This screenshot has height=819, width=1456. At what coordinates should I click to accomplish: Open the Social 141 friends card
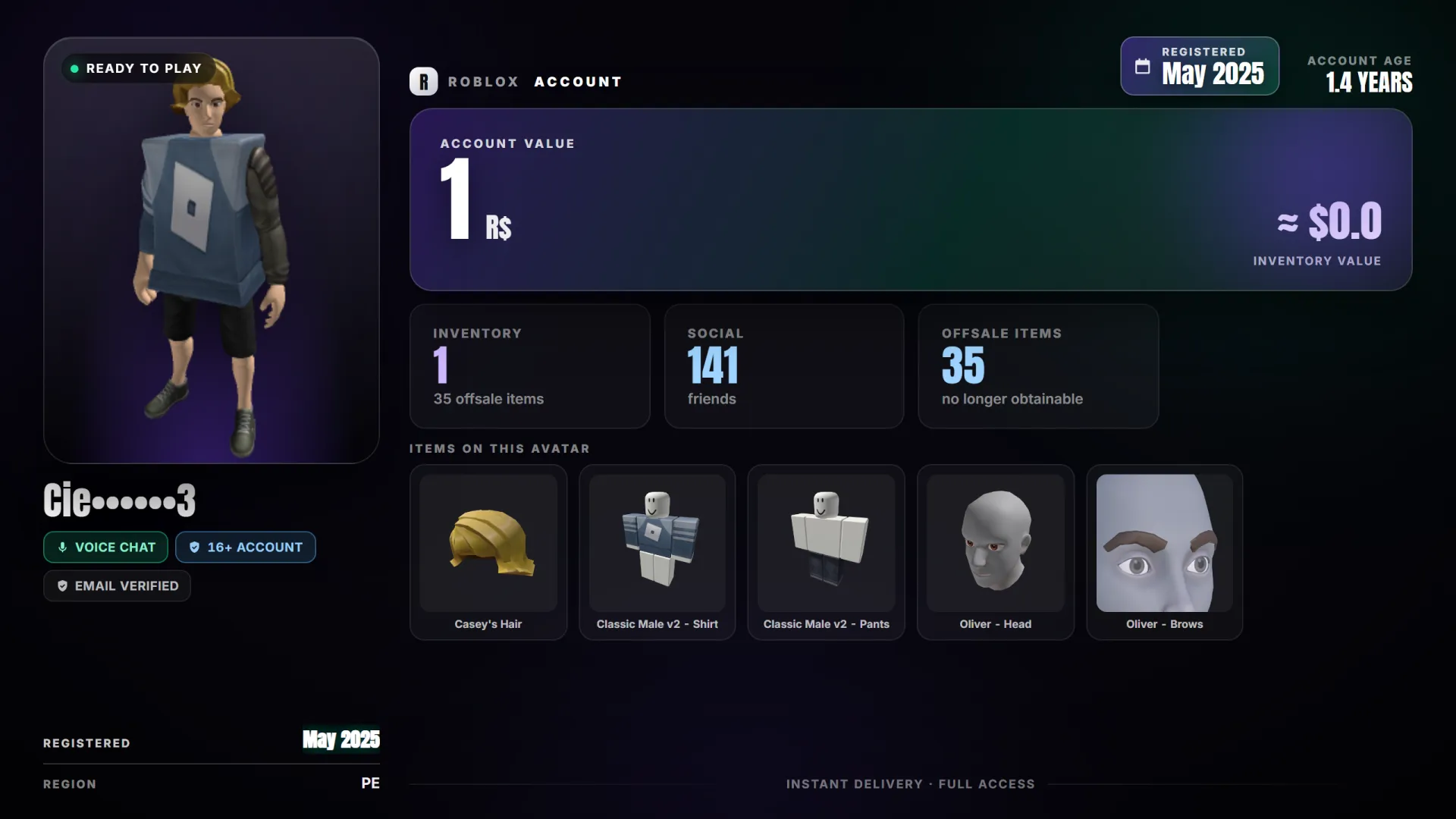point(784,366)
